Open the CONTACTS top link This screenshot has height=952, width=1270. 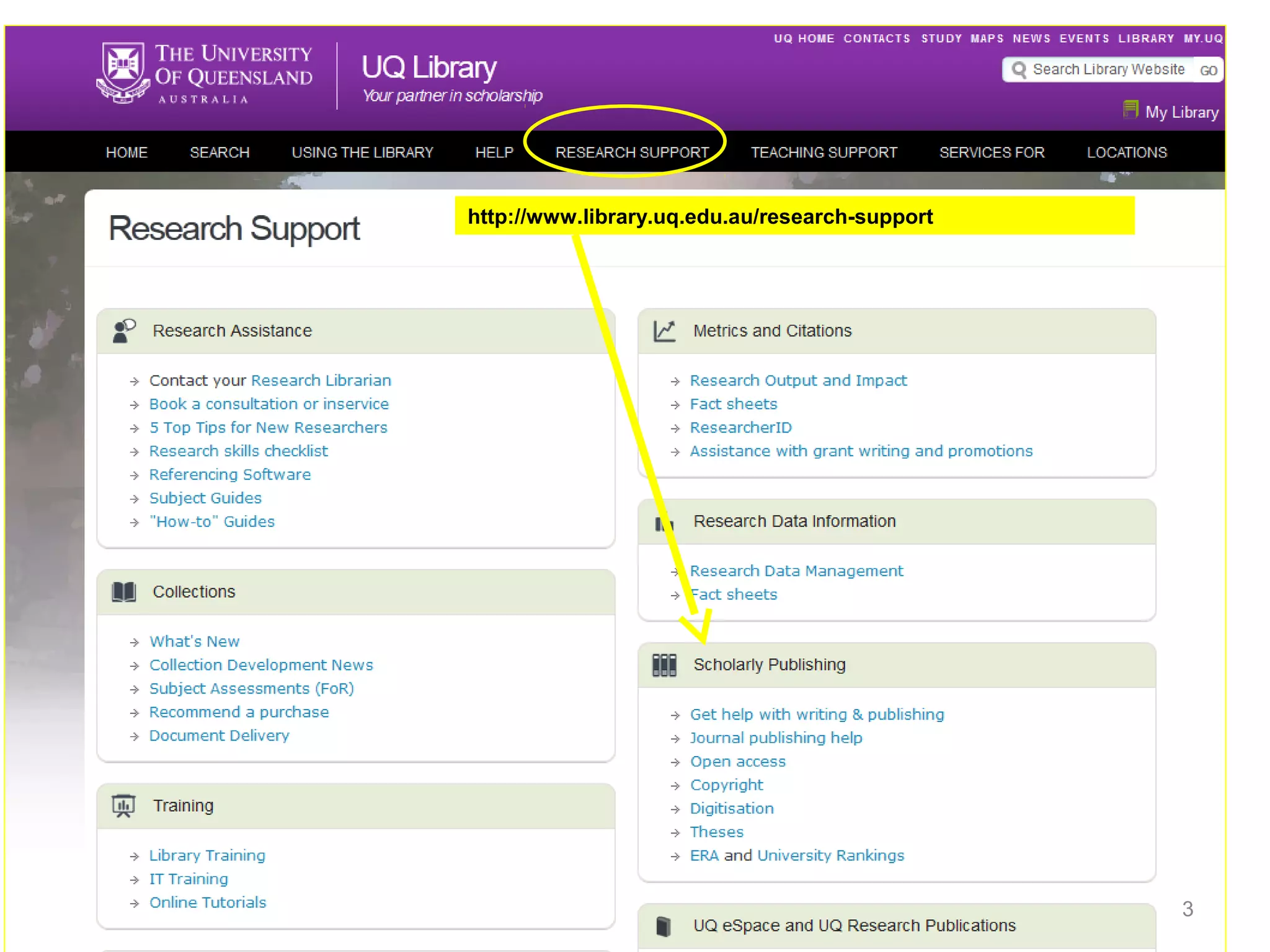pyautogui.click(x=877, y=38)
